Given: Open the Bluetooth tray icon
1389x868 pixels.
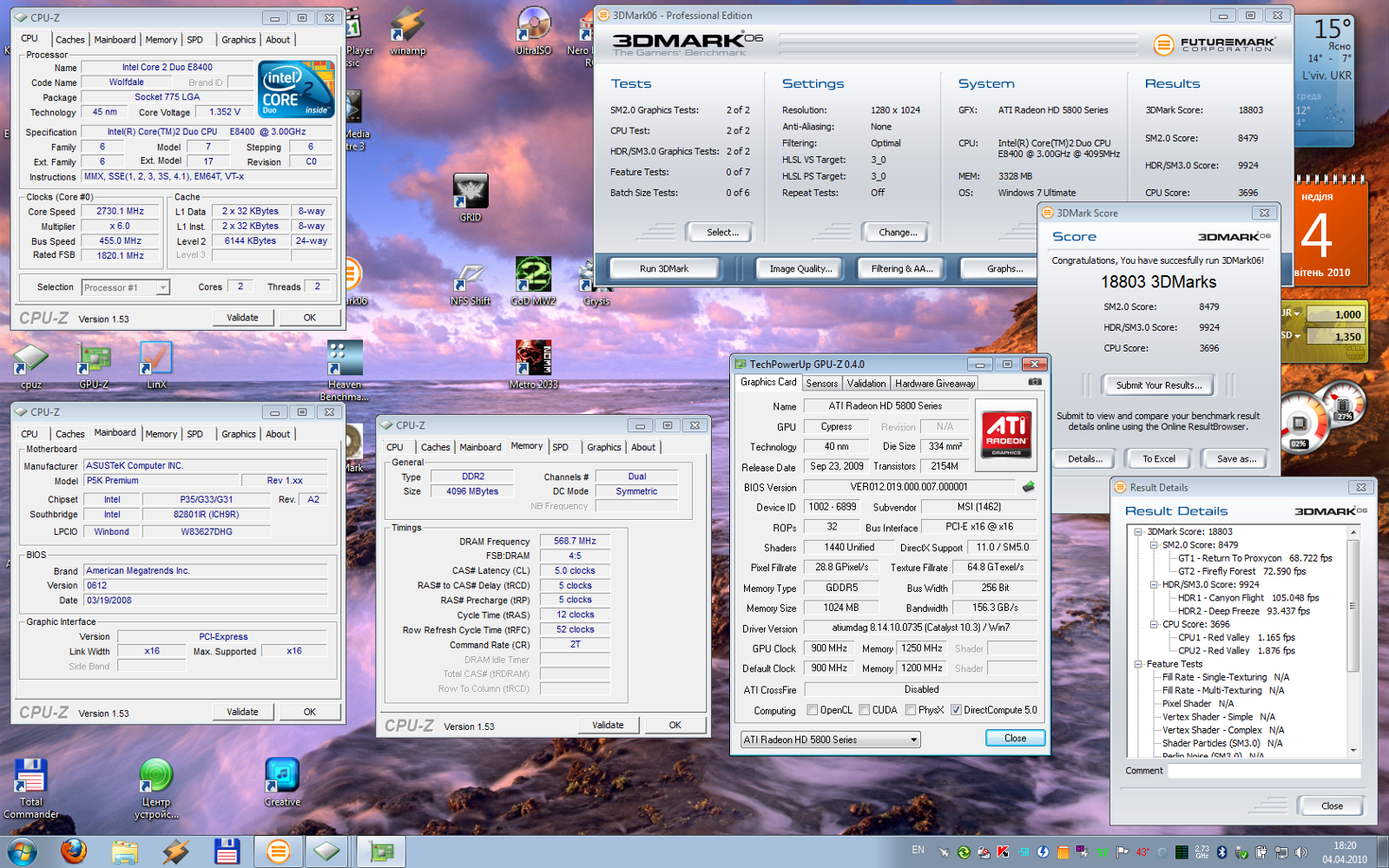Looking at the screenshot, I should tap(1221, 852).
